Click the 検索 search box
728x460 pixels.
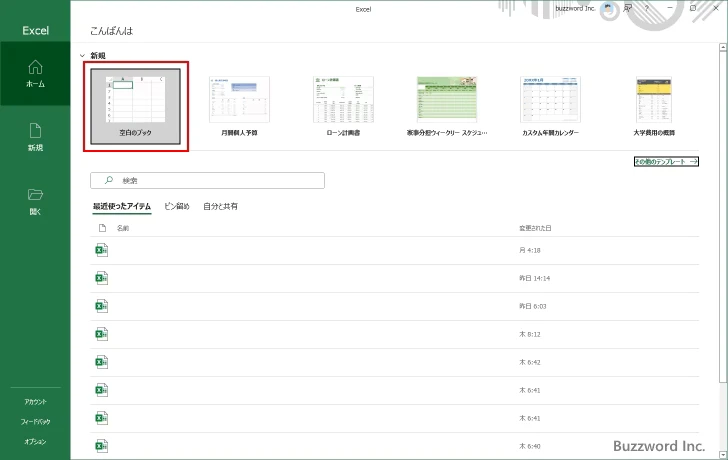click(208, 181)
